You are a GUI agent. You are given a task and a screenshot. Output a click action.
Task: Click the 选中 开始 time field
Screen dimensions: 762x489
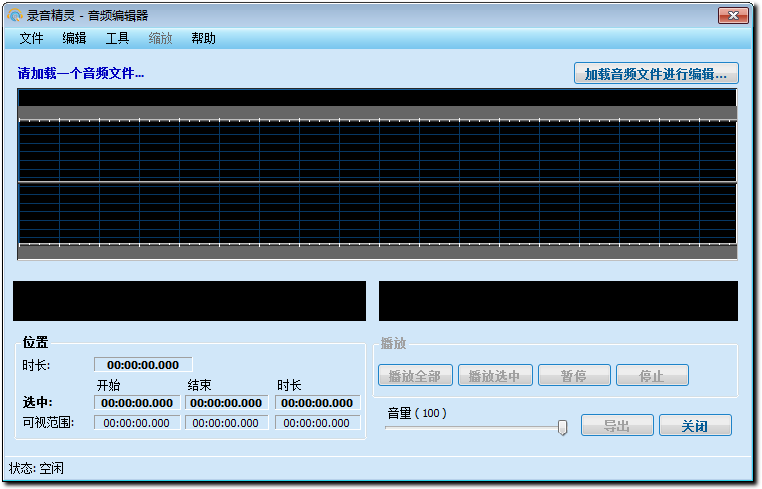[x=137, y=402]
